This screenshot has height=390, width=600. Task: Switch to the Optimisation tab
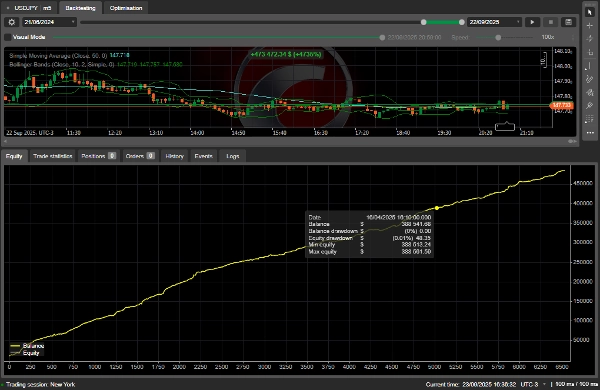(x=126, y=8)
